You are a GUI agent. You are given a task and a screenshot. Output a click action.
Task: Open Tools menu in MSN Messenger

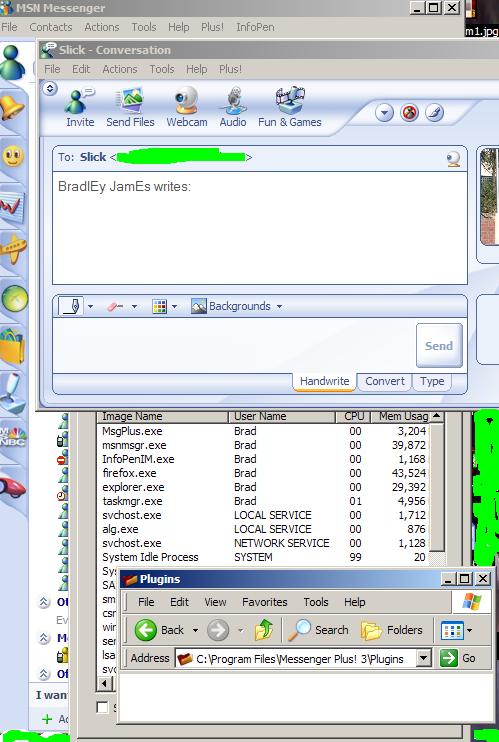[144, 27]
